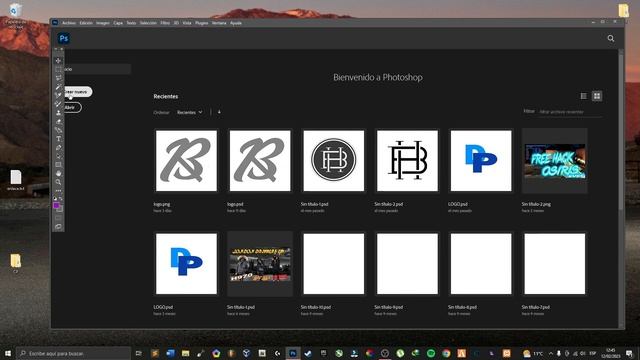Open the Vista menu
The width and height of the screenshot is (640, 360).
click(187, 23)
